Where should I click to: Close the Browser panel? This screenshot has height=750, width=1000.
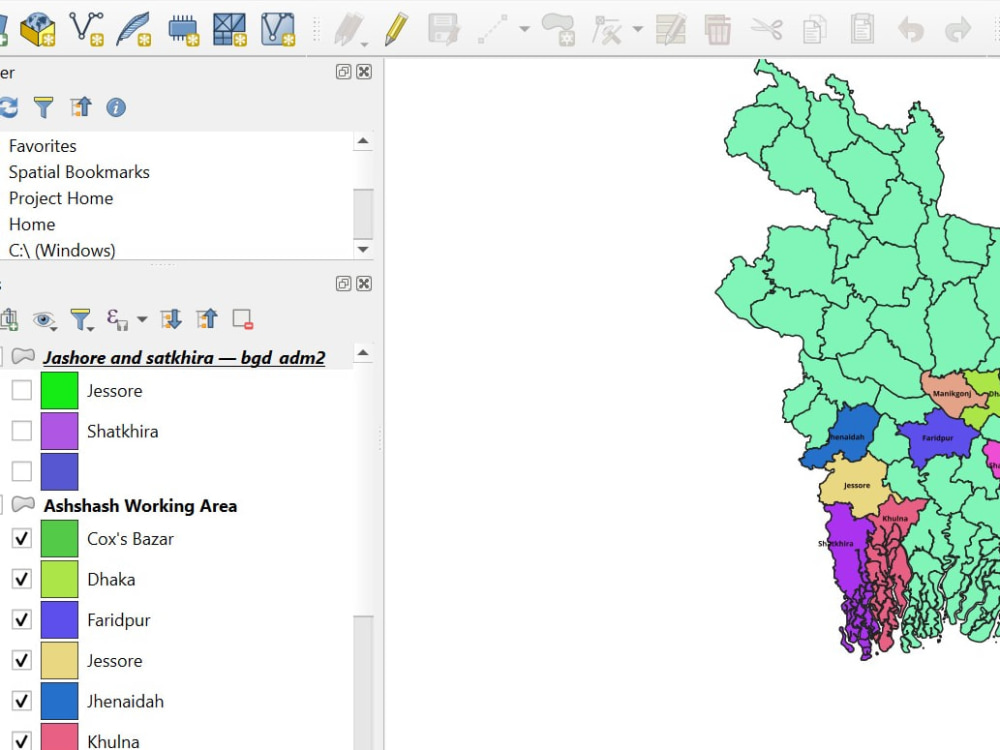(x=364, y=71)
